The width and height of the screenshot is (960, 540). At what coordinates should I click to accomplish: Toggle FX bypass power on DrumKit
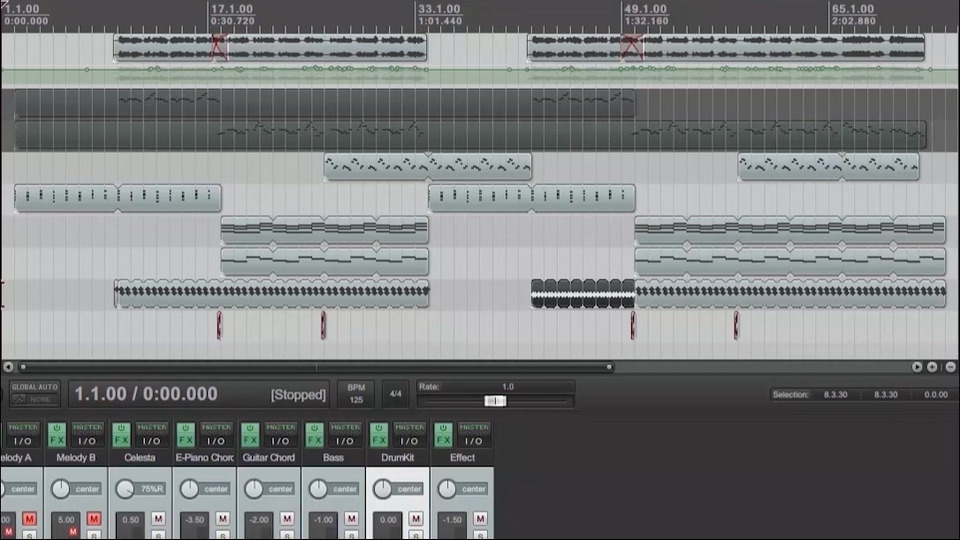(378, 428)
